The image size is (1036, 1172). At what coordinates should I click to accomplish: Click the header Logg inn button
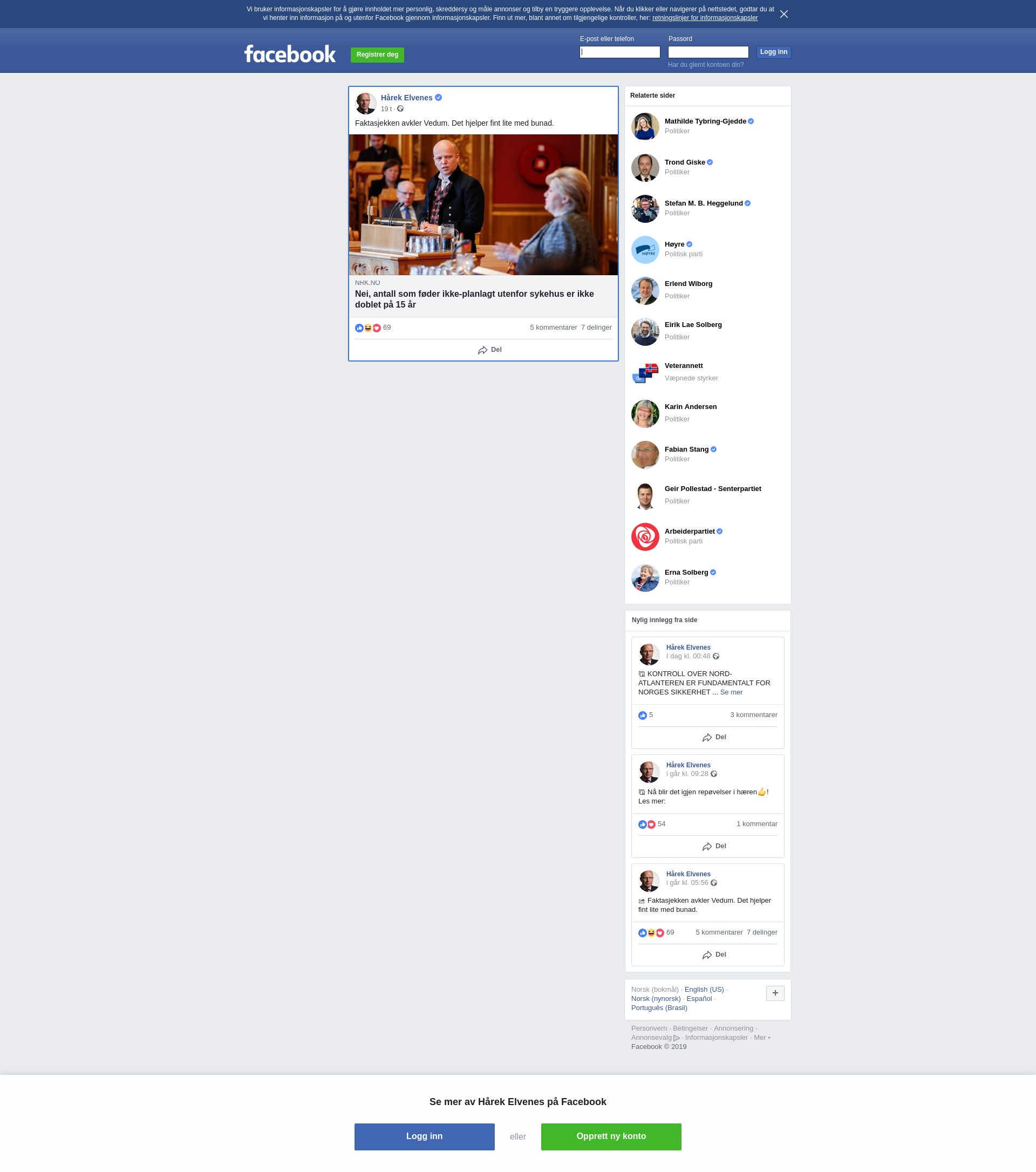pyautogui.click(x=773, y=52)
